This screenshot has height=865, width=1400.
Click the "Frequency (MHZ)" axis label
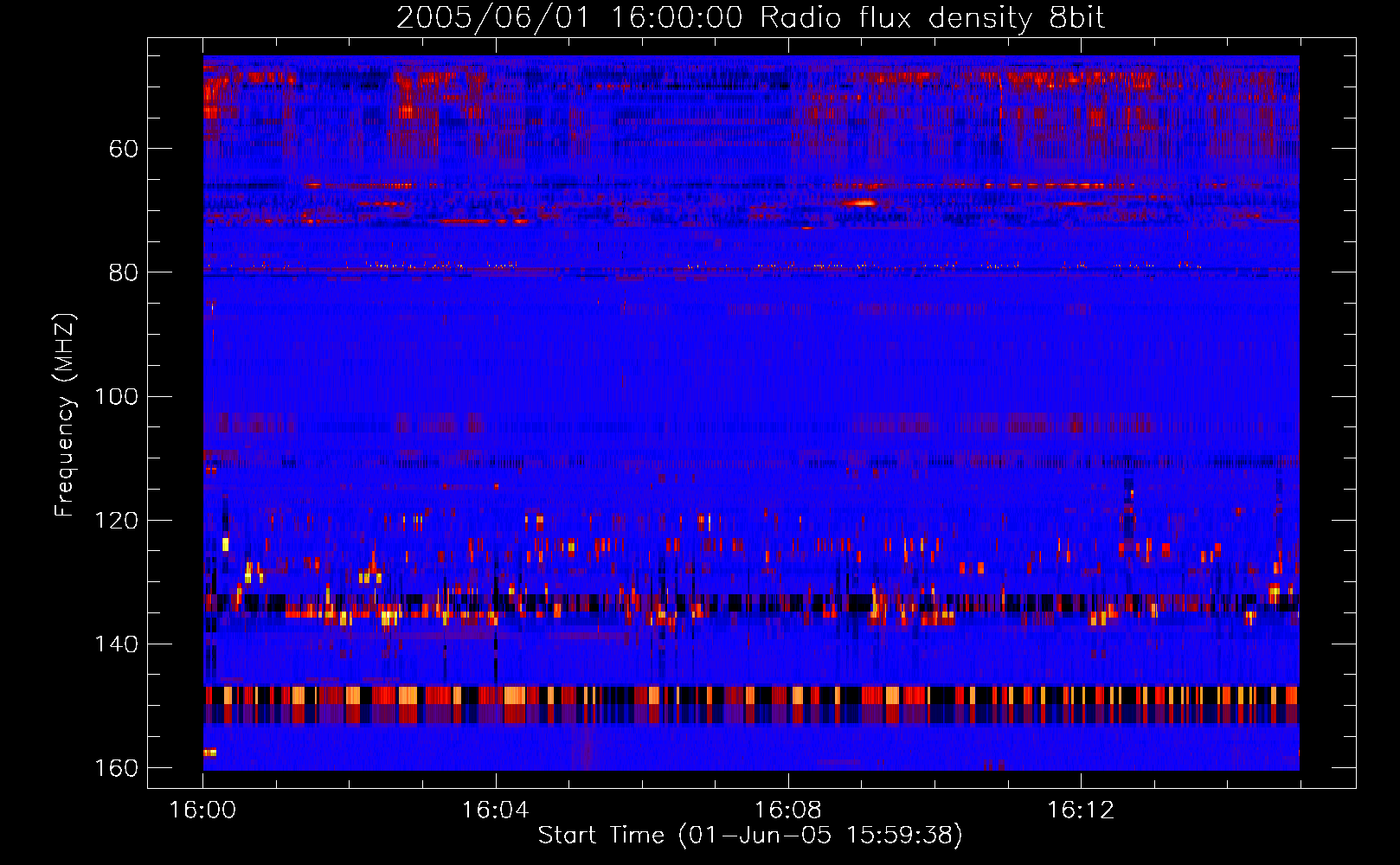65,415
